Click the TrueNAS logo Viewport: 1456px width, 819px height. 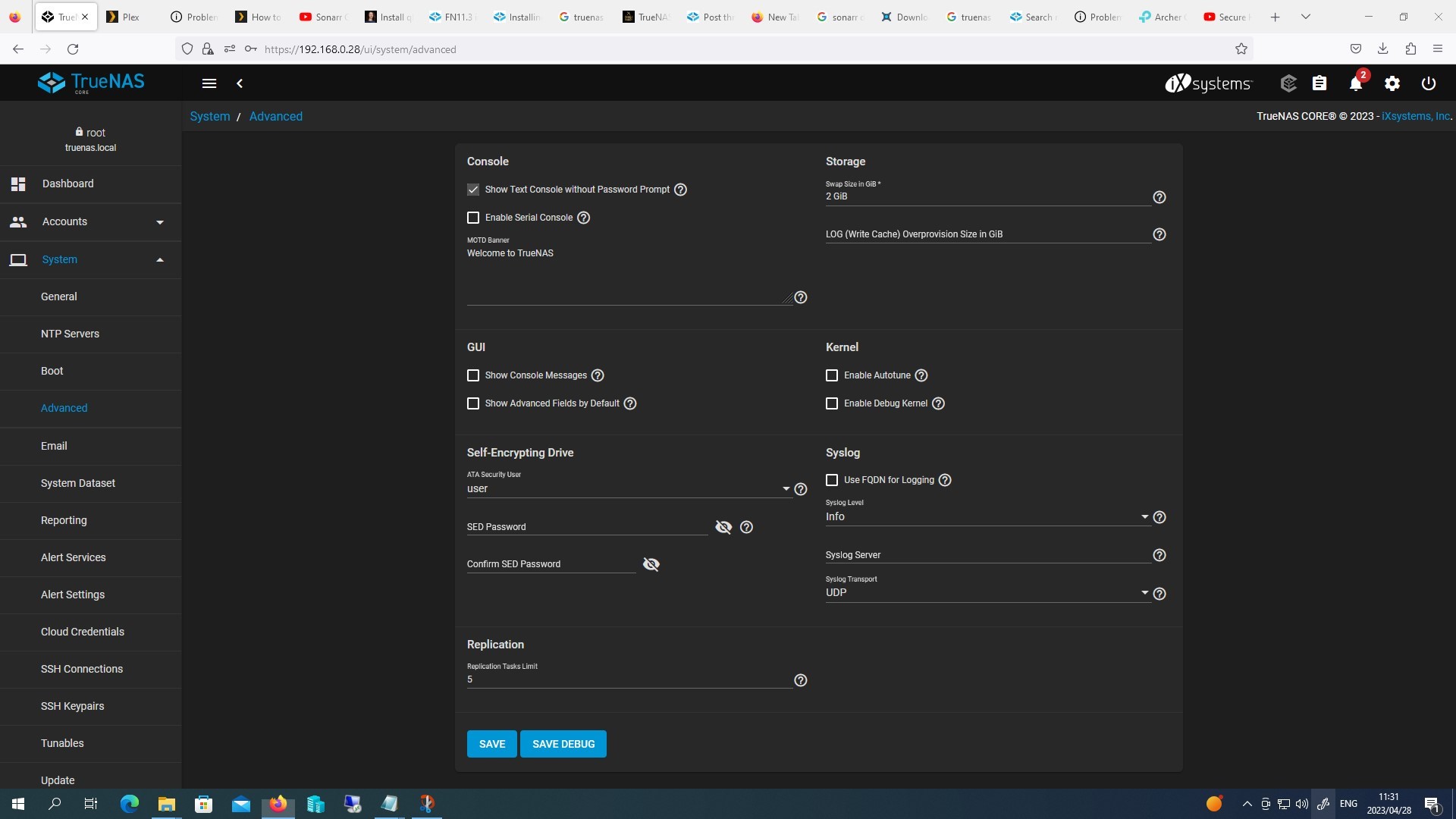(x=91, y=83)
